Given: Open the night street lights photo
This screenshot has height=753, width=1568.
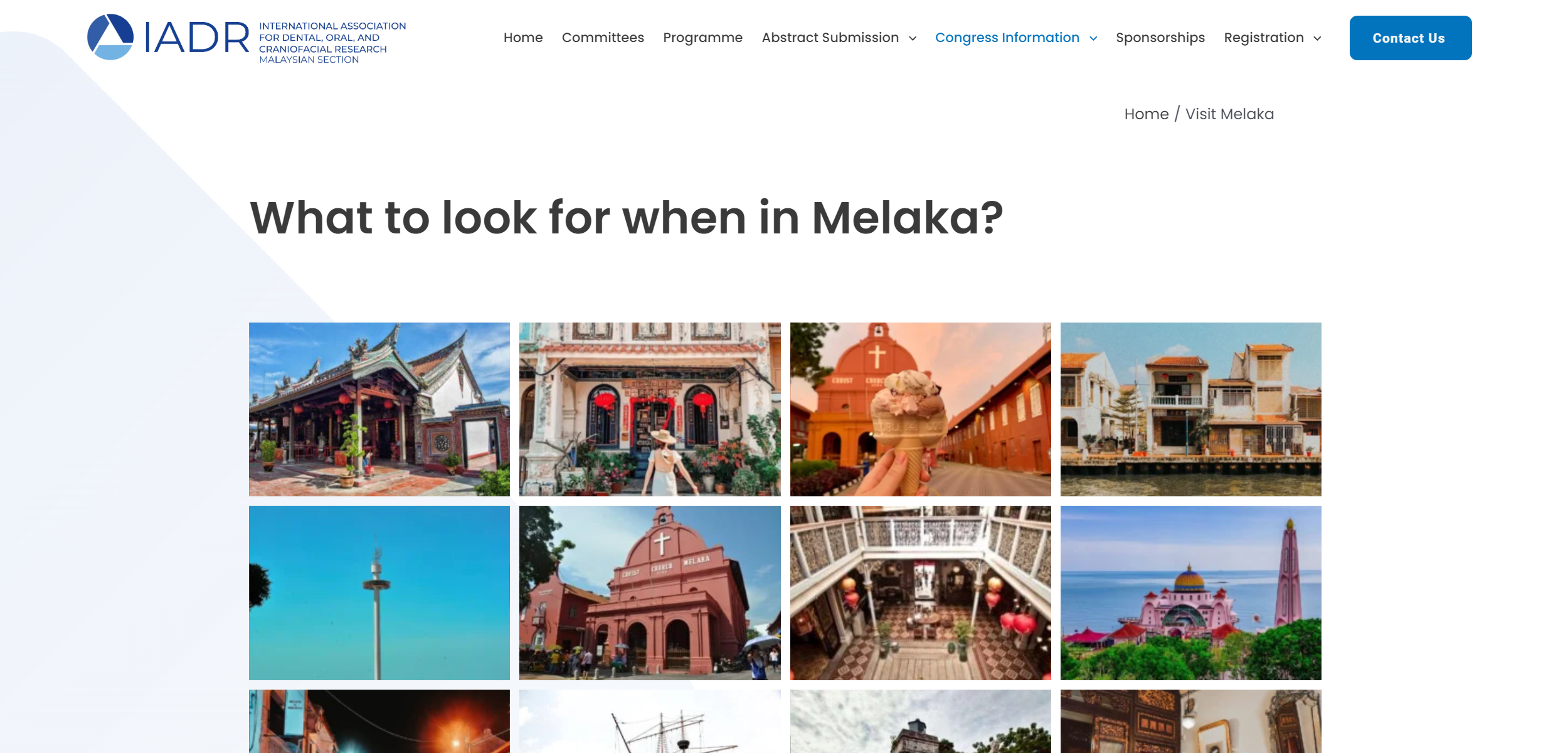Looking at the screenshot, I should point(379,721).
